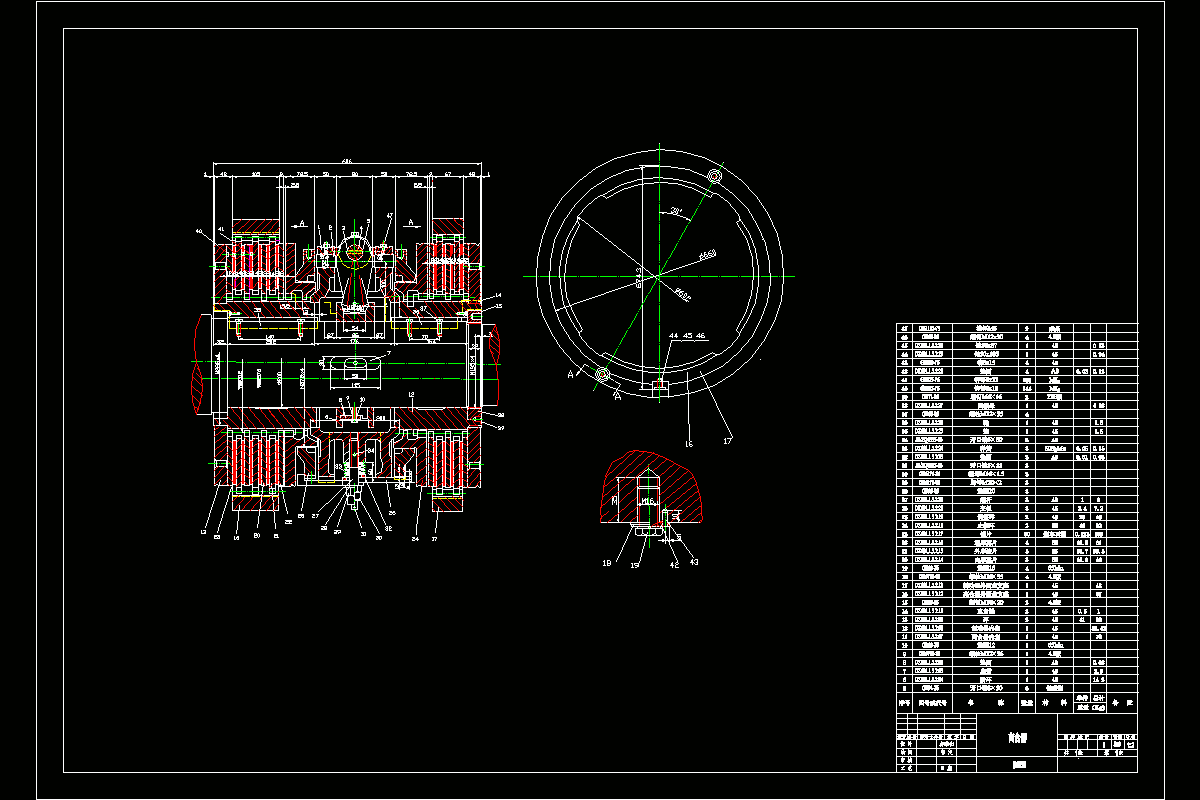Click balloon number 15 at section right edge
The image size is (1200, 800).
point(498,306)
